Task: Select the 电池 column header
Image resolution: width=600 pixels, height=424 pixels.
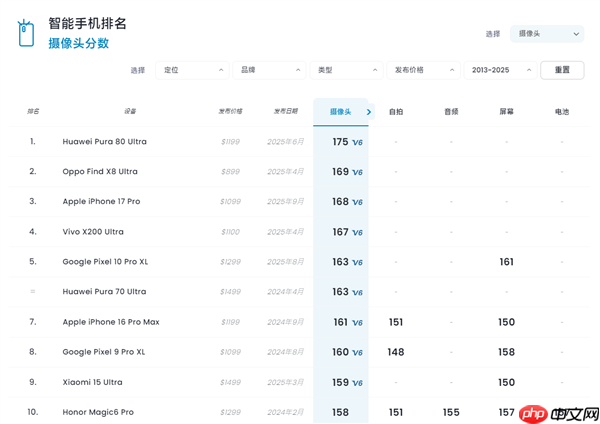Action: point(562,112)
